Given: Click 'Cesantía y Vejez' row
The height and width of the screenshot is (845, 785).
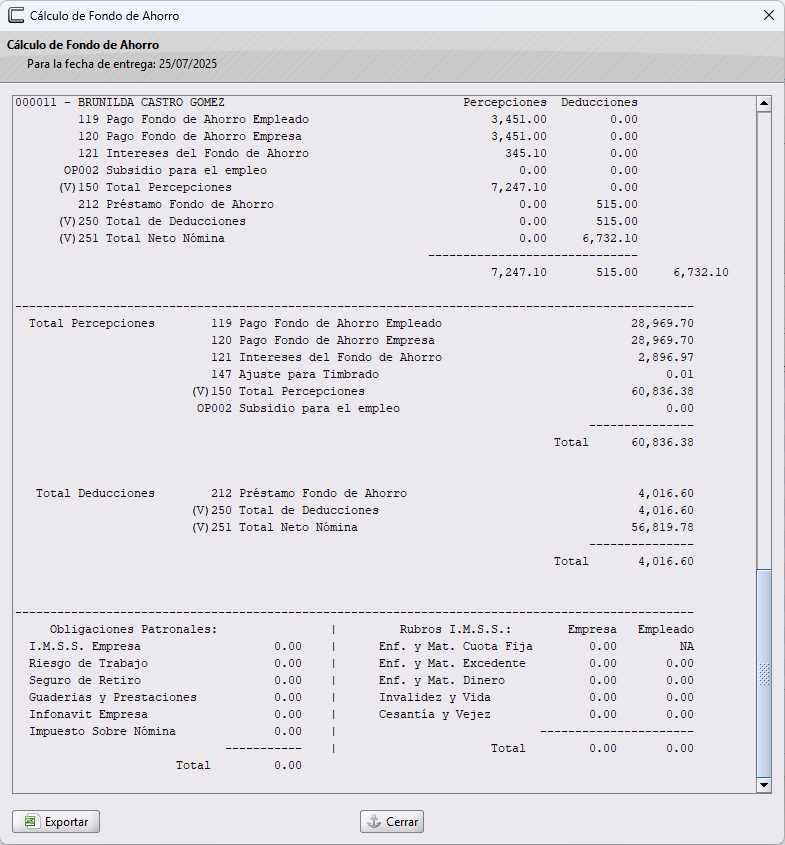Looking at the screenshot, I should (x=537, y=714).
